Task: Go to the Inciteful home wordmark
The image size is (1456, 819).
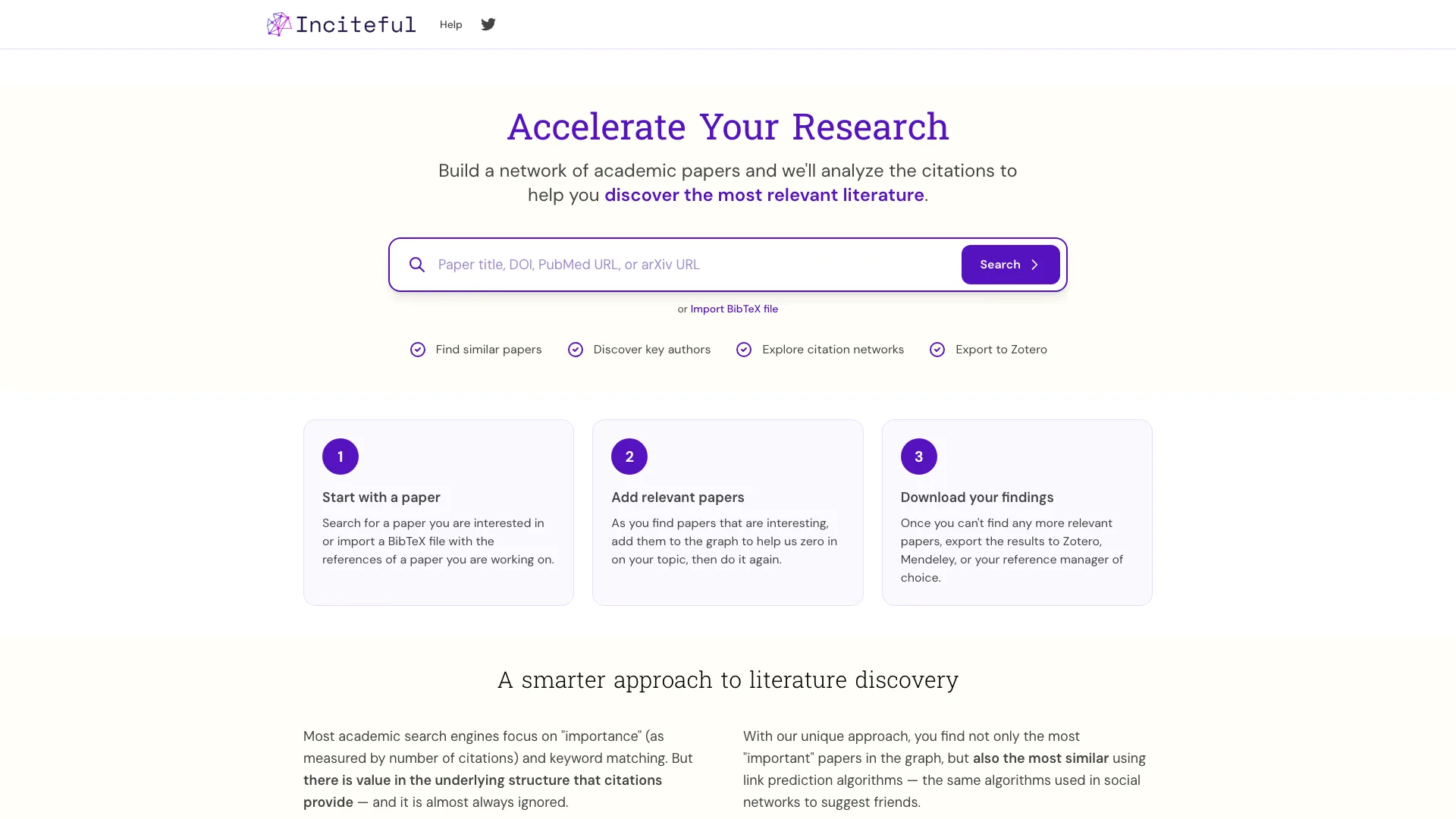Action: [356, 24]
